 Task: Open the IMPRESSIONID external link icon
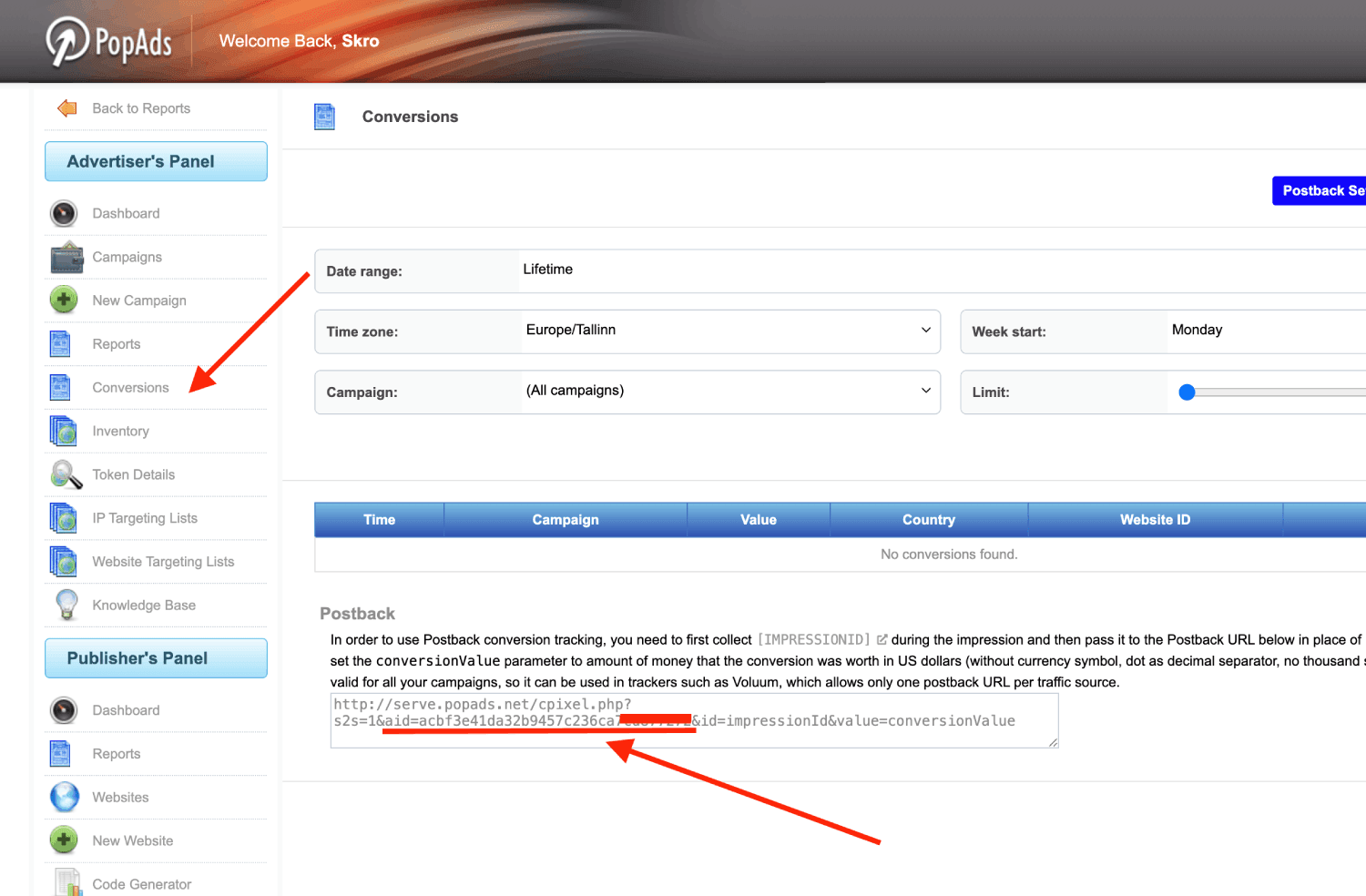pos(882,640)
